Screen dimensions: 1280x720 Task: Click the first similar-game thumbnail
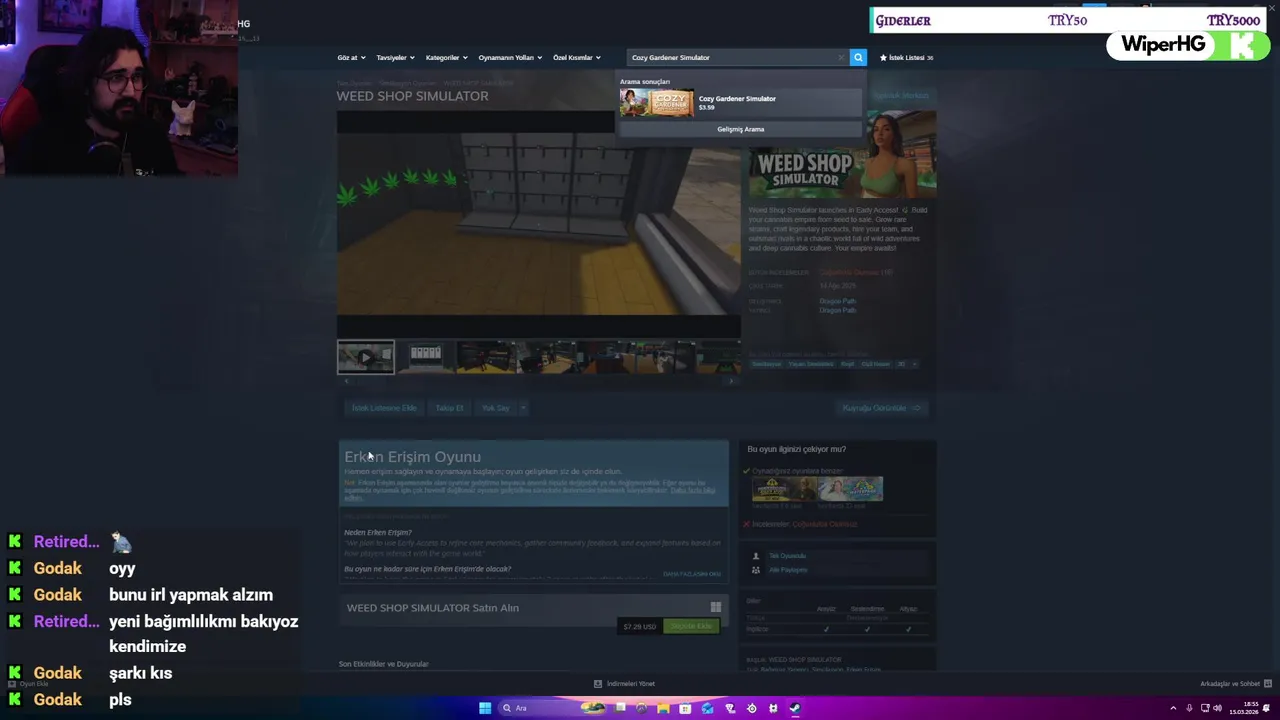[x=785, y=489]
